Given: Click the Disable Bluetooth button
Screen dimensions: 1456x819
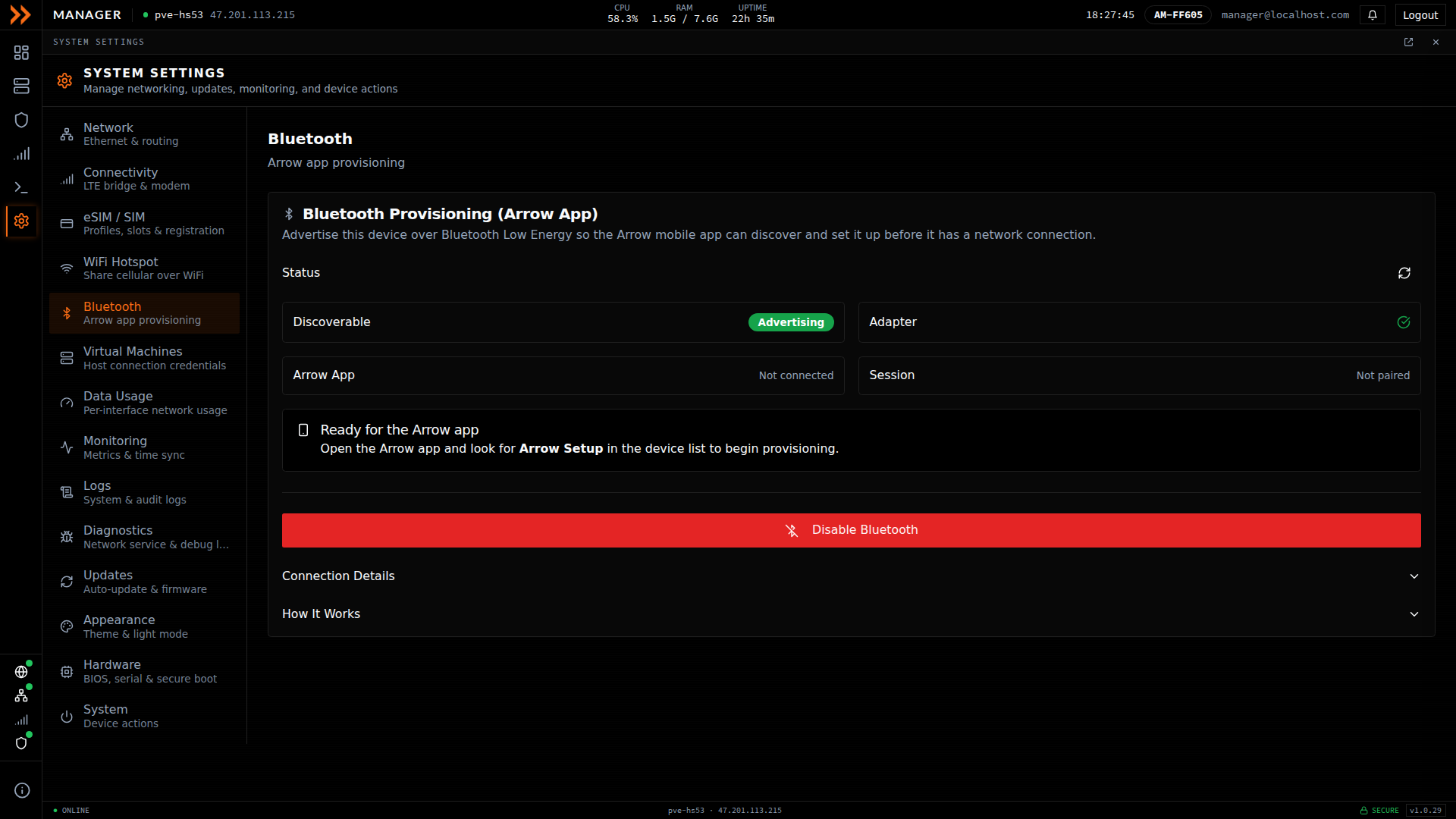Looking at the screenshot, I should pos(851,530).
